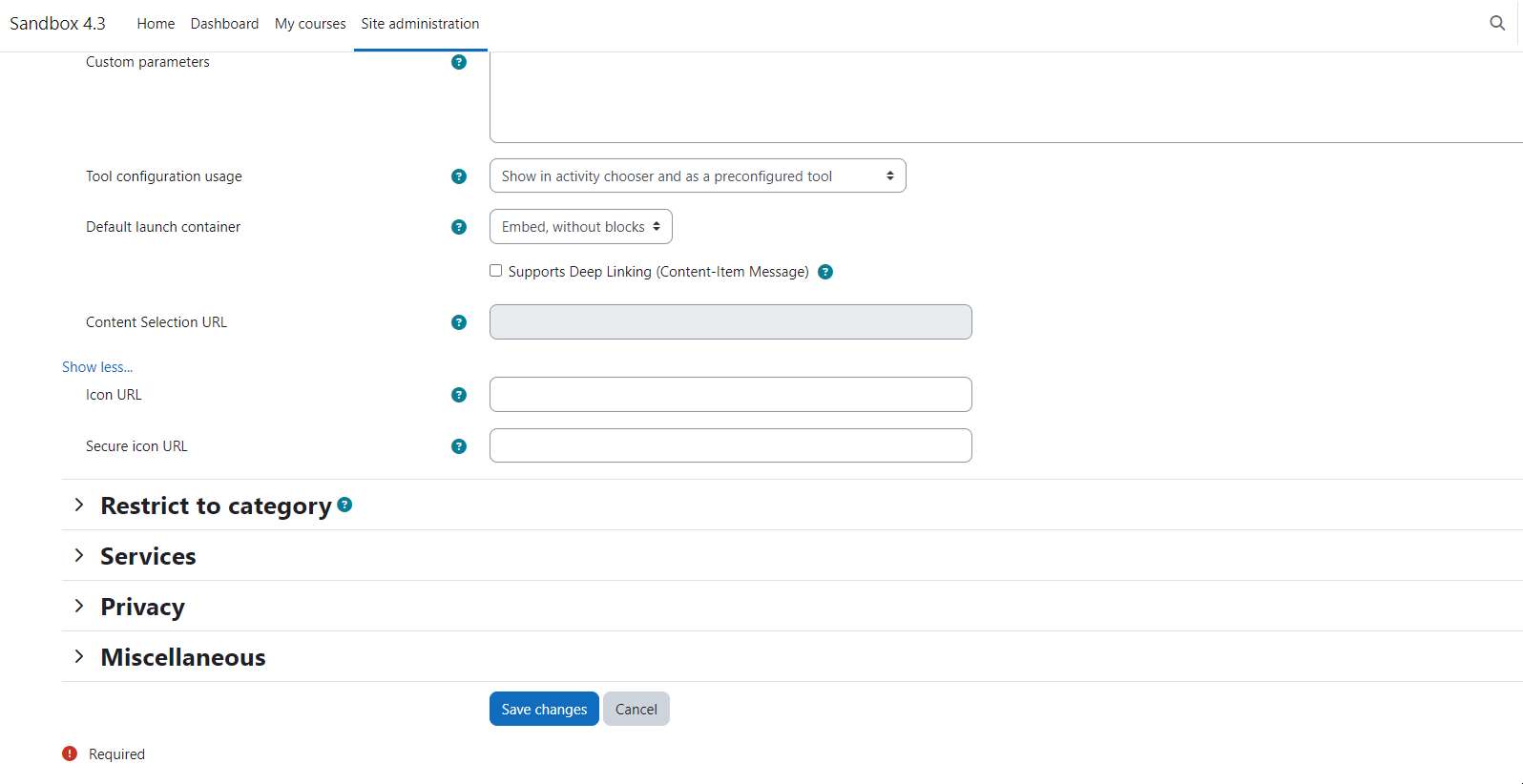Click into the Icon URL text field

pyautogui.click(x=730, y=395)
